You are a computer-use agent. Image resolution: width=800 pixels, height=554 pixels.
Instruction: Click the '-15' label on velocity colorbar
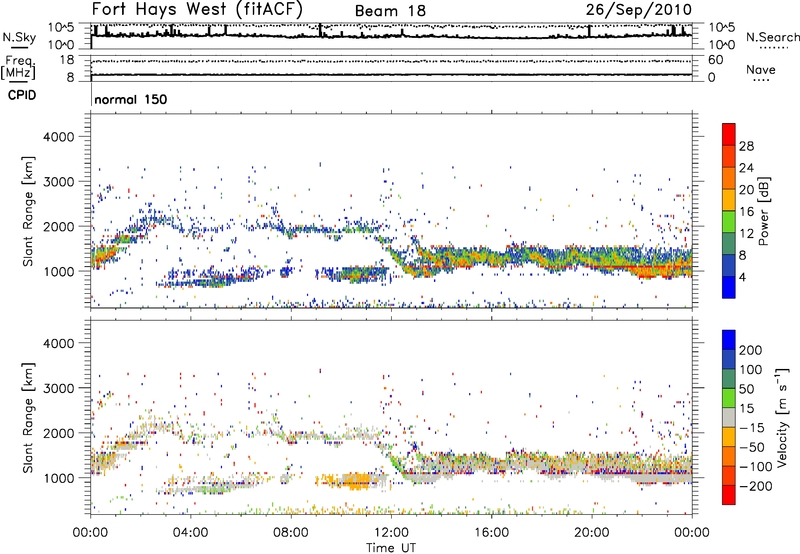tap(751, 428)
